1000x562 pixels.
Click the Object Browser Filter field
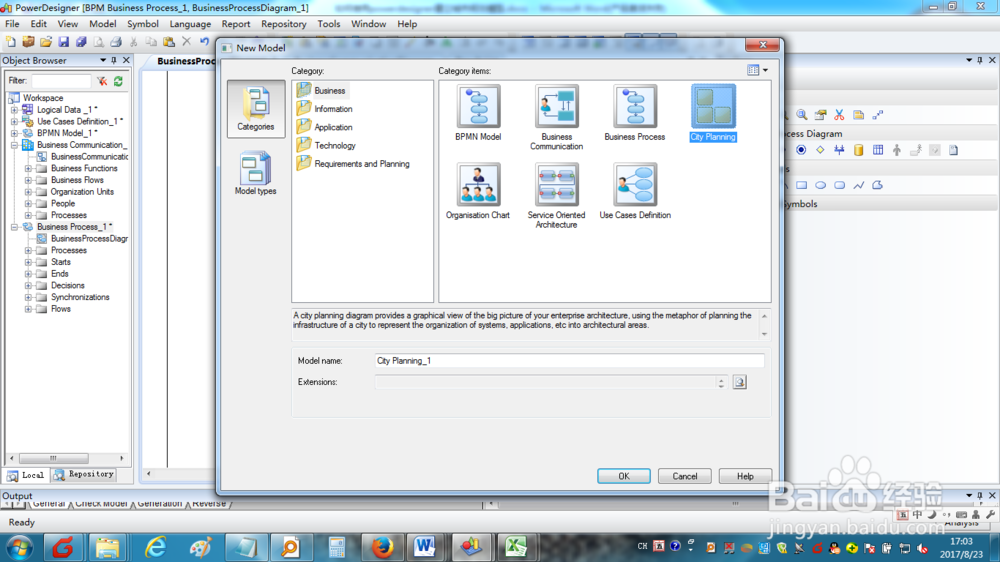(x=61, y=81)
